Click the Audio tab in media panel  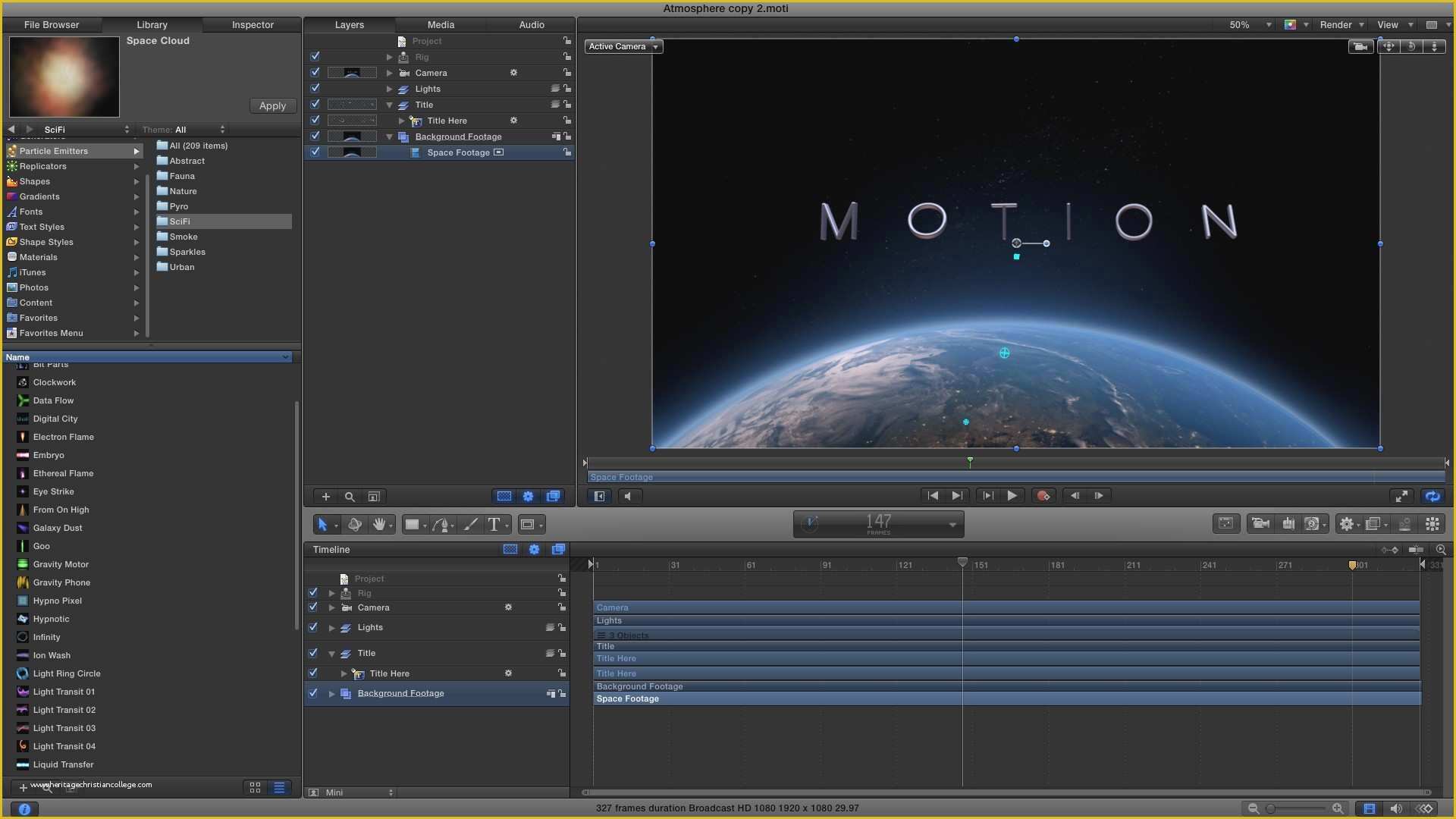pos(532,24)
